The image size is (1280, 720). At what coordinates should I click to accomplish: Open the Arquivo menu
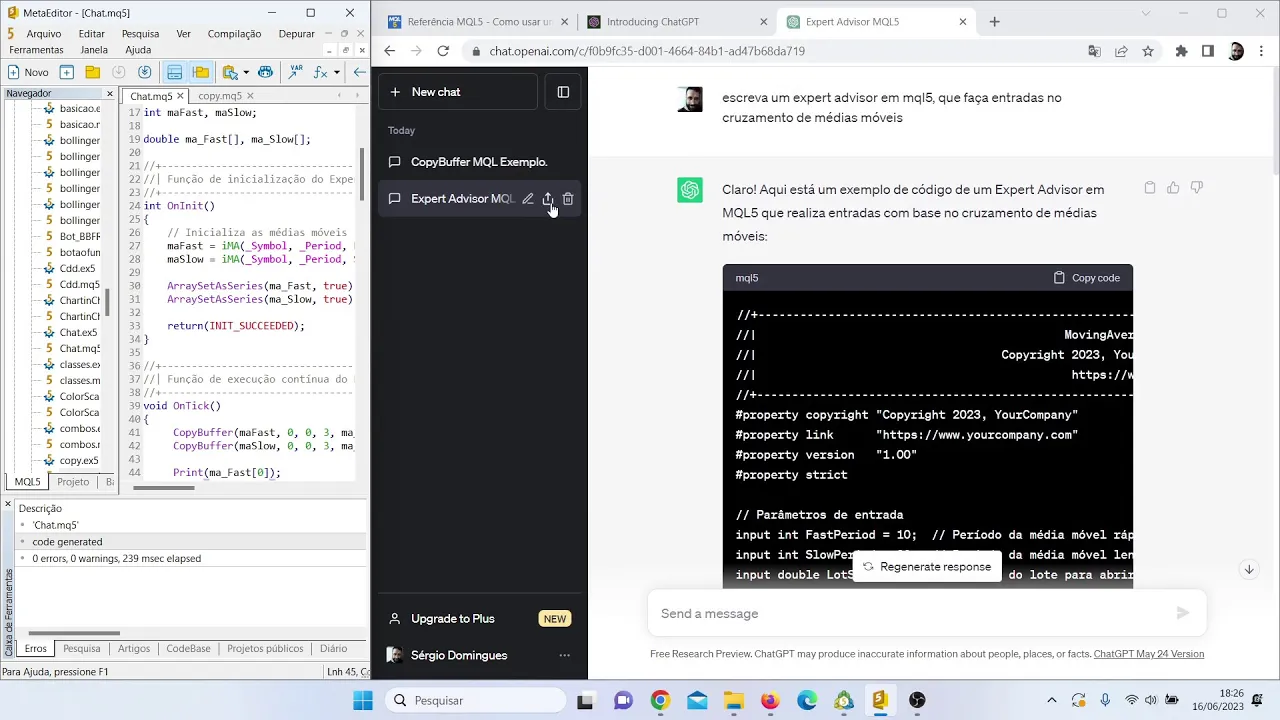click(44, 34)
